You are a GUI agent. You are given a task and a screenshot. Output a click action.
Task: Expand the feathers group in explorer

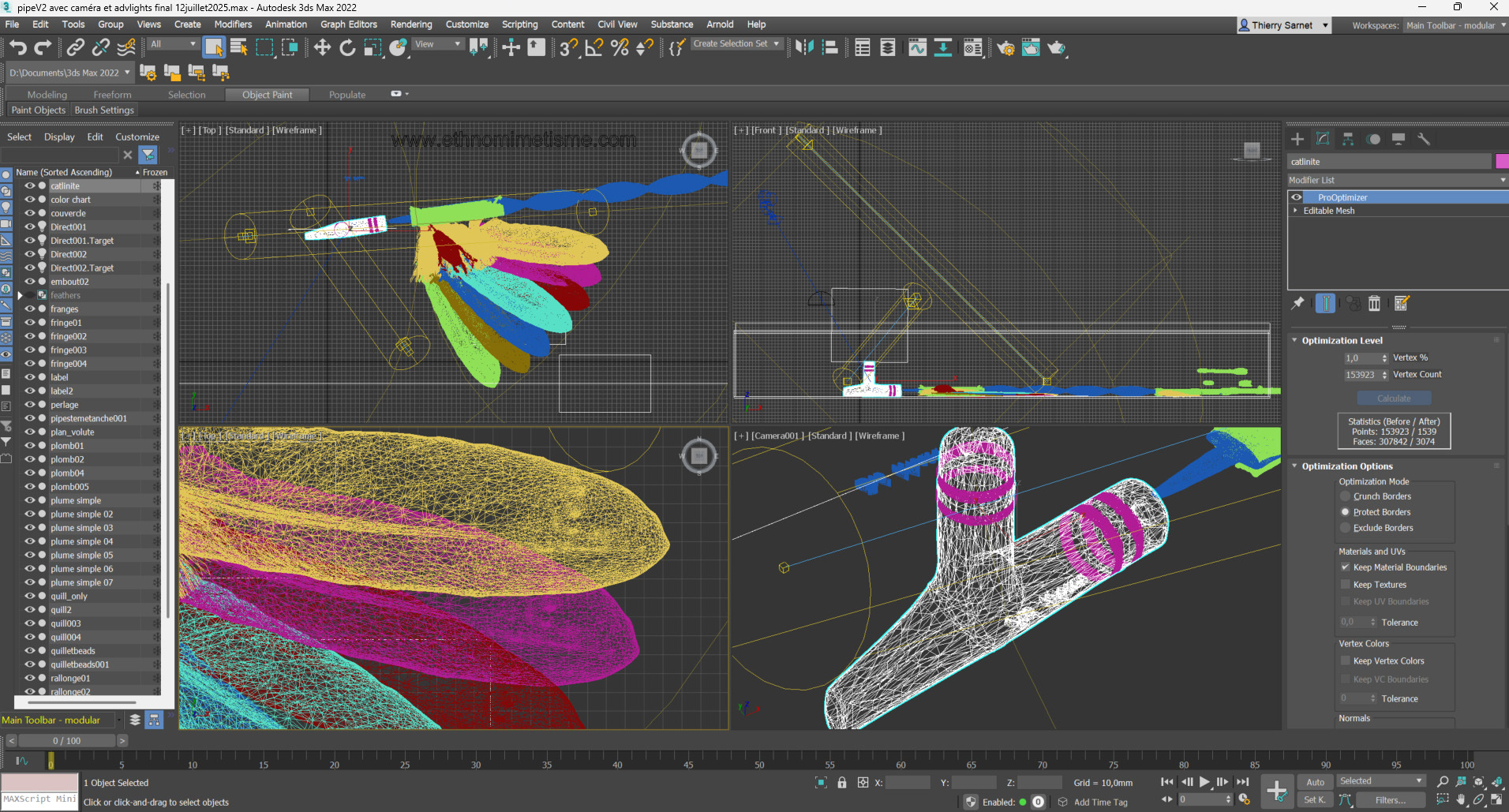[21, 296]
